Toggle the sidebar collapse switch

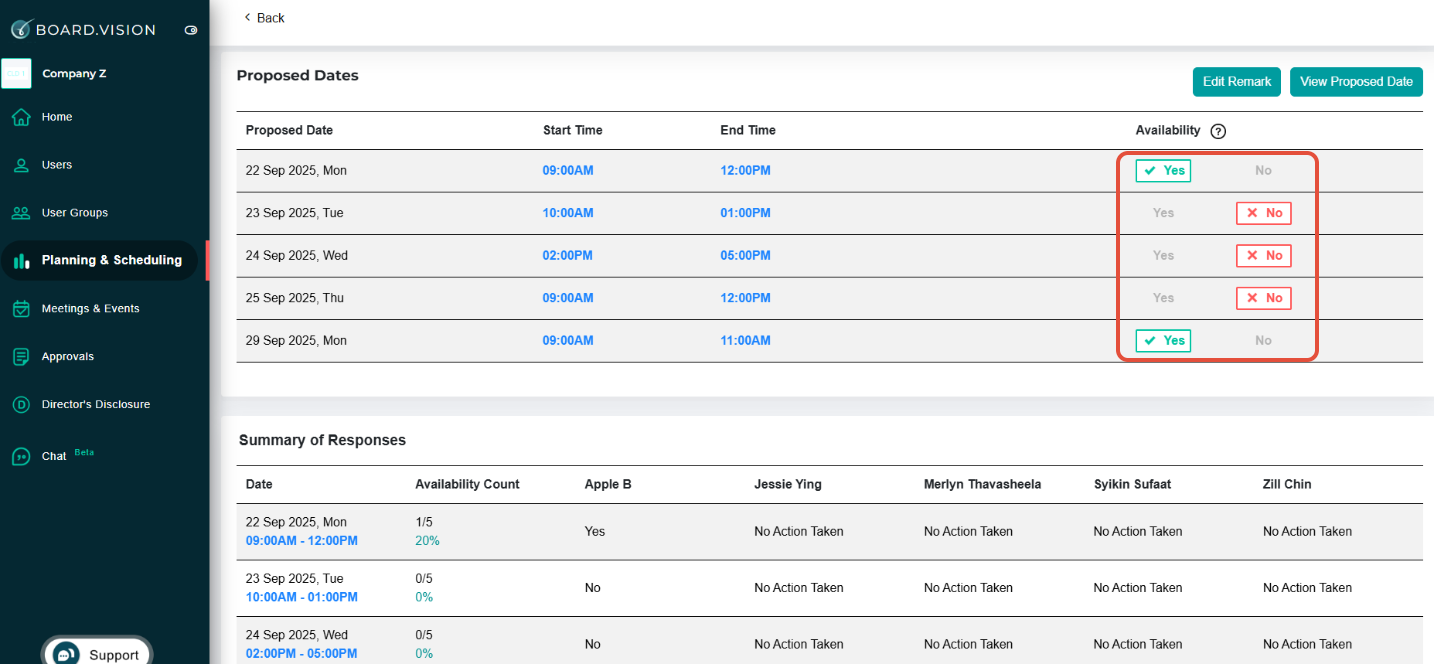[x=191, y=30]
